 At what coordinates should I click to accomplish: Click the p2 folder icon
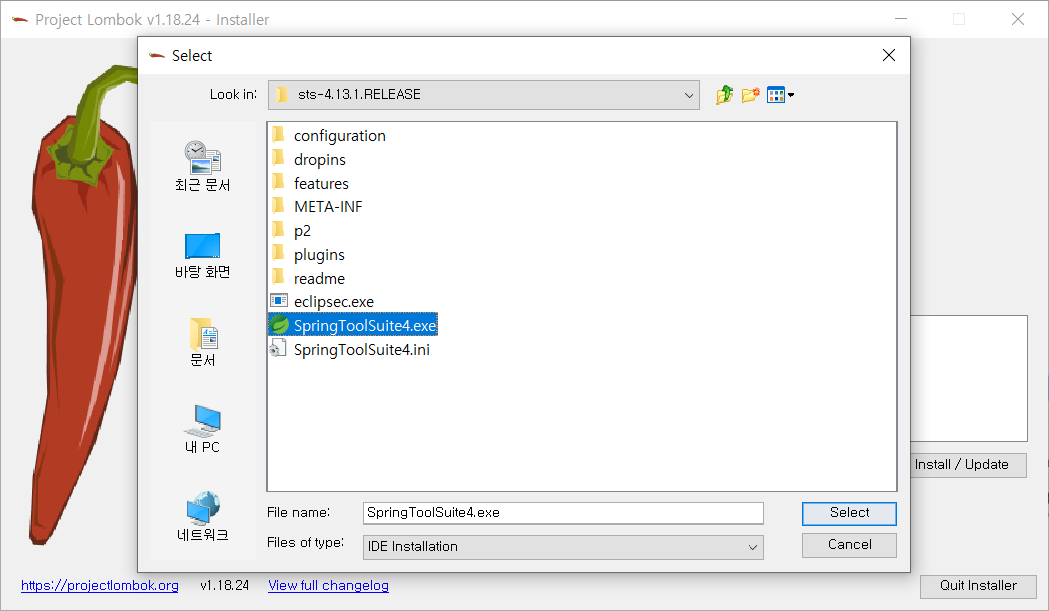click(x=279, y=230)
